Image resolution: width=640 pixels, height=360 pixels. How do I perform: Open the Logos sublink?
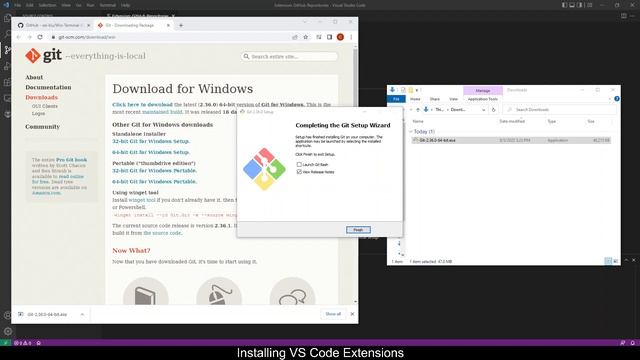tap(38, 113)
